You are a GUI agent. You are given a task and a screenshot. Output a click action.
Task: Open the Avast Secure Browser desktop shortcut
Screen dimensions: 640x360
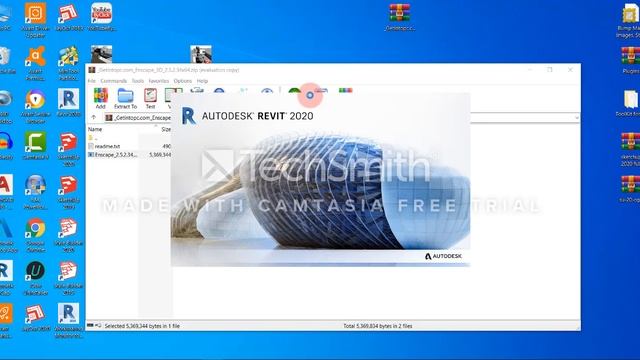coord(35,107)
